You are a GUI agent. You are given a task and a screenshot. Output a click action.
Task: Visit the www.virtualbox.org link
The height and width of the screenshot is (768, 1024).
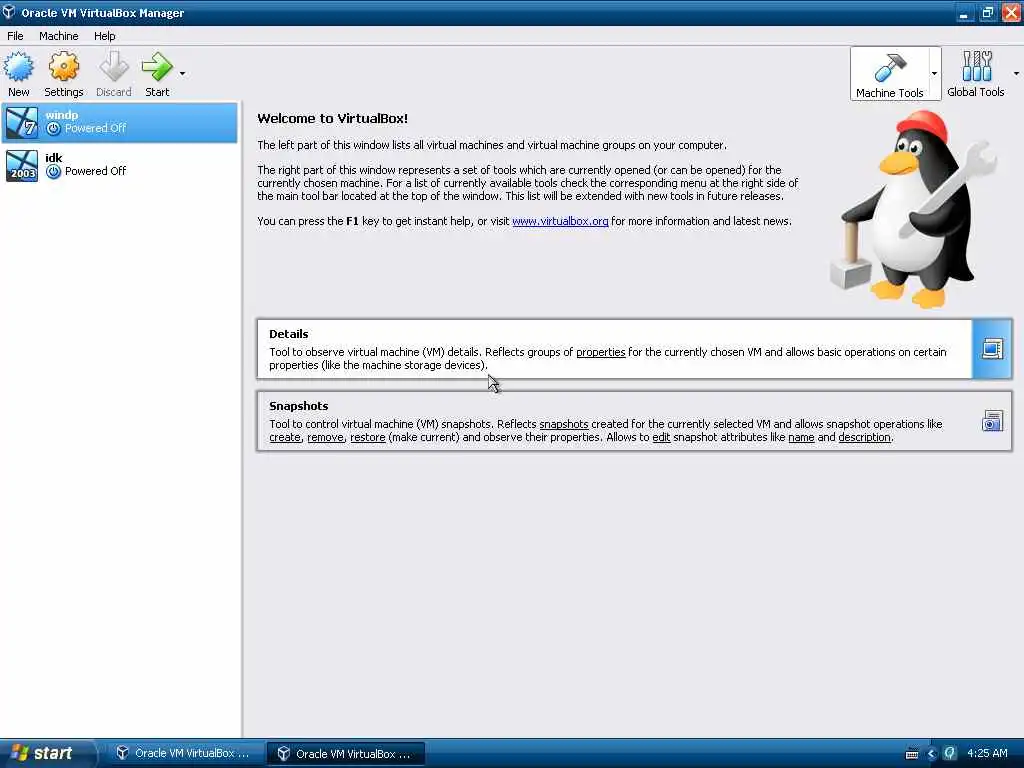560,221
